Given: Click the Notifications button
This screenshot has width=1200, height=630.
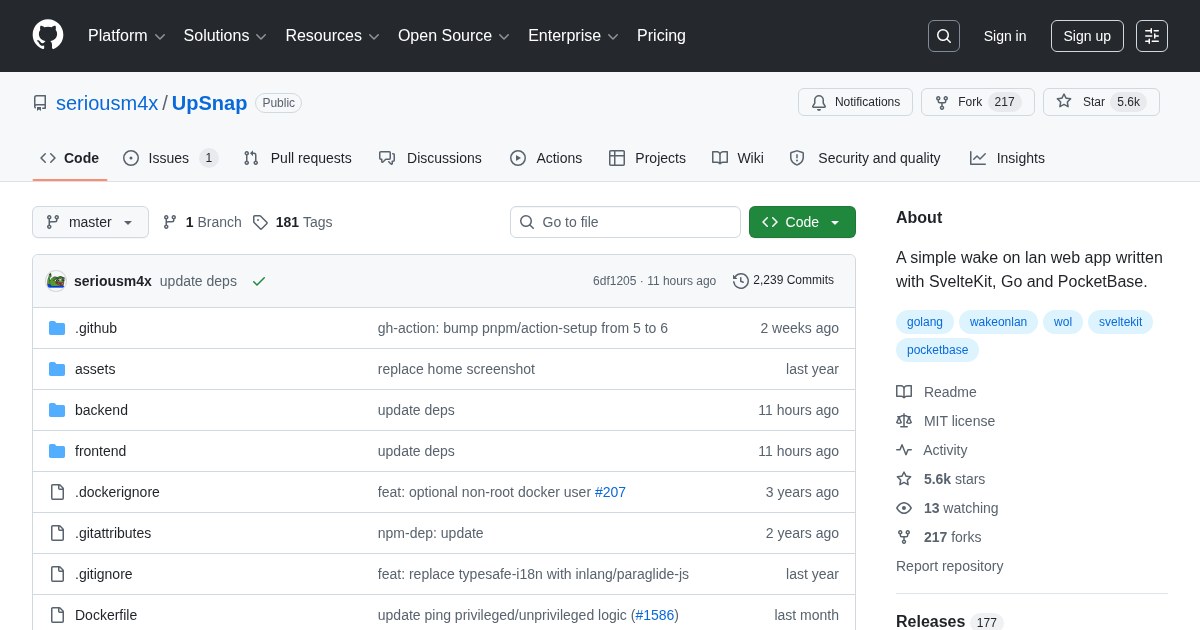Looking at the screenshot, I should click(x=855, y=102).
